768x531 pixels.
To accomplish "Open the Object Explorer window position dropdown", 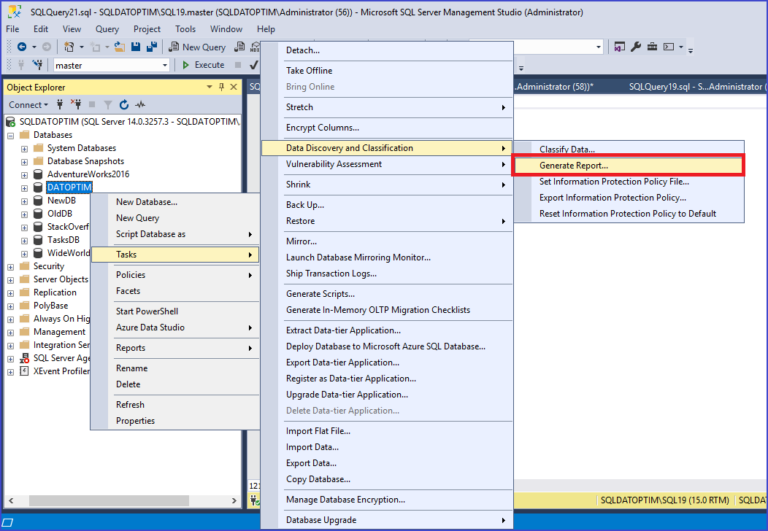I will (x=209, y=87).
